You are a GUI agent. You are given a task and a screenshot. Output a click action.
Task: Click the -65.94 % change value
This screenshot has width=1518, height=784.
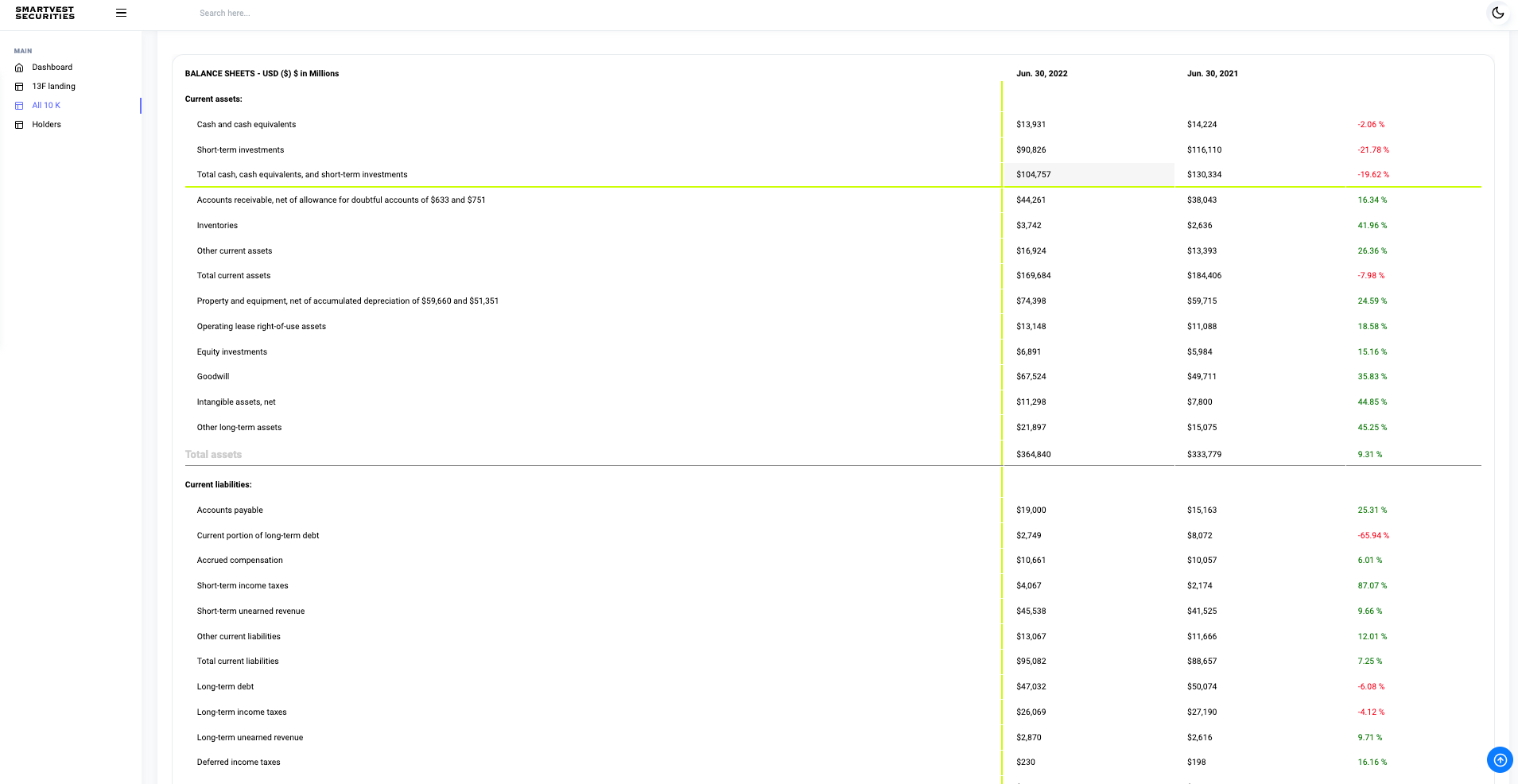[1374, 536]
